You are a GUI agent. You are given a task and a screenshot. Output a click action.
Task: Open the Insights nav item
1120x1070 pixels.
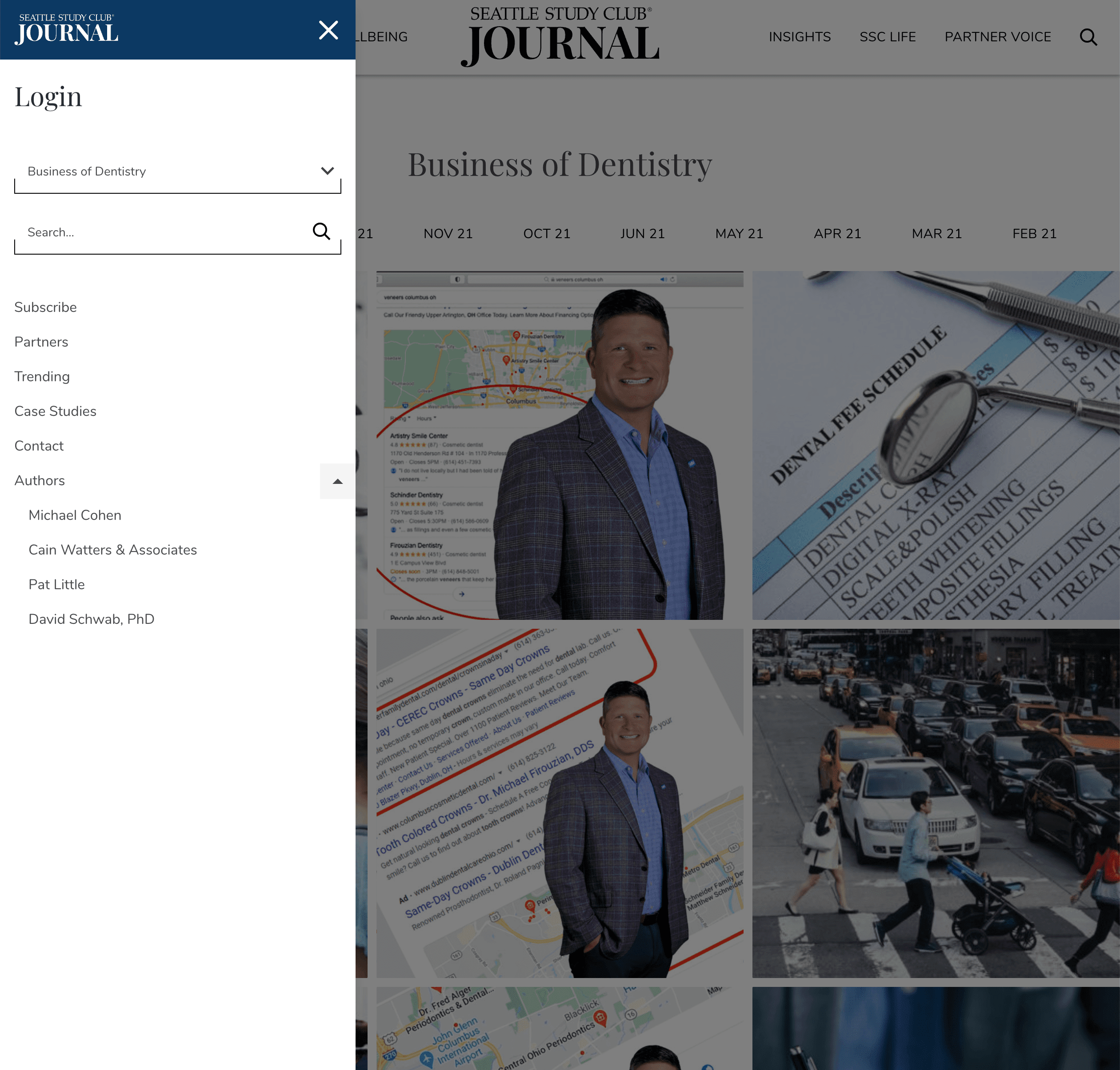pos(800,37)
